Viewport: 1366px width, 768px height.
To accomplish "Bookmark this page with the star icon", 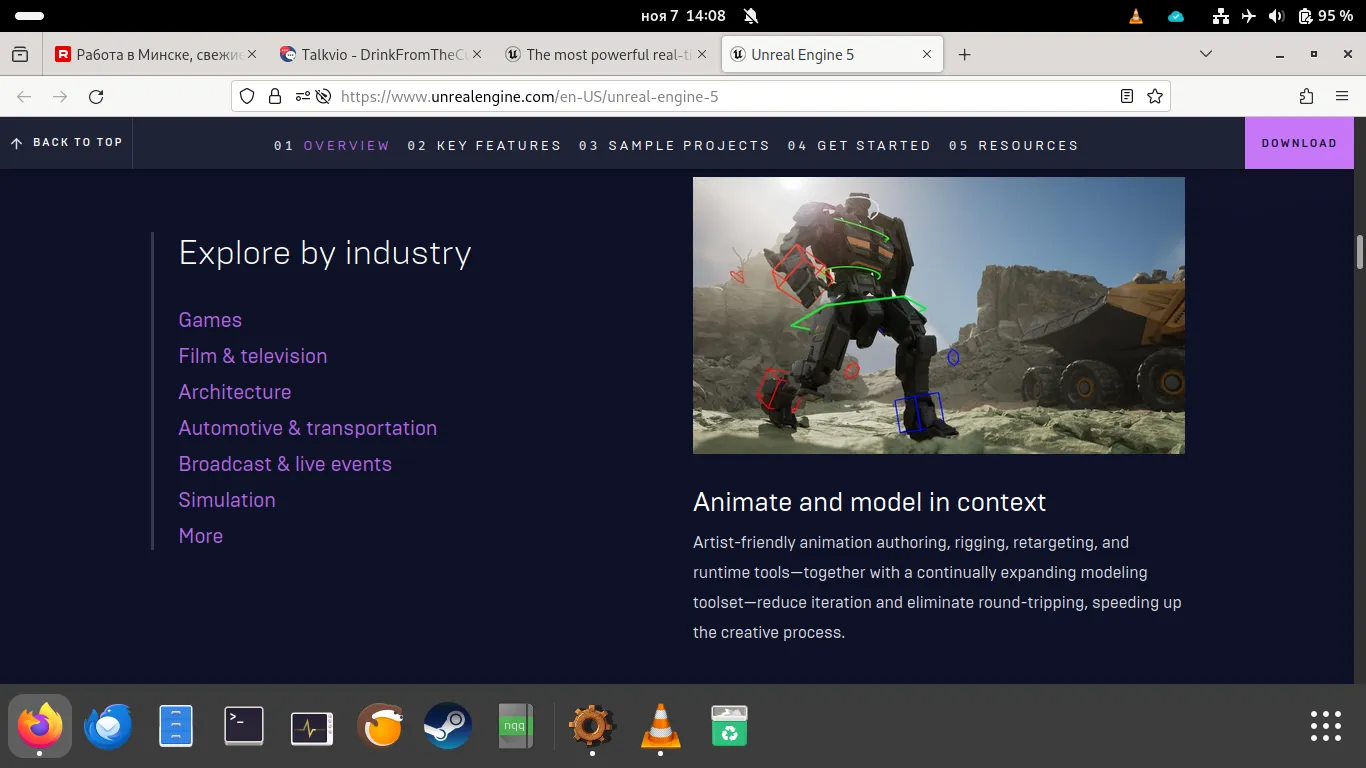I will (x=1155, y=97).
